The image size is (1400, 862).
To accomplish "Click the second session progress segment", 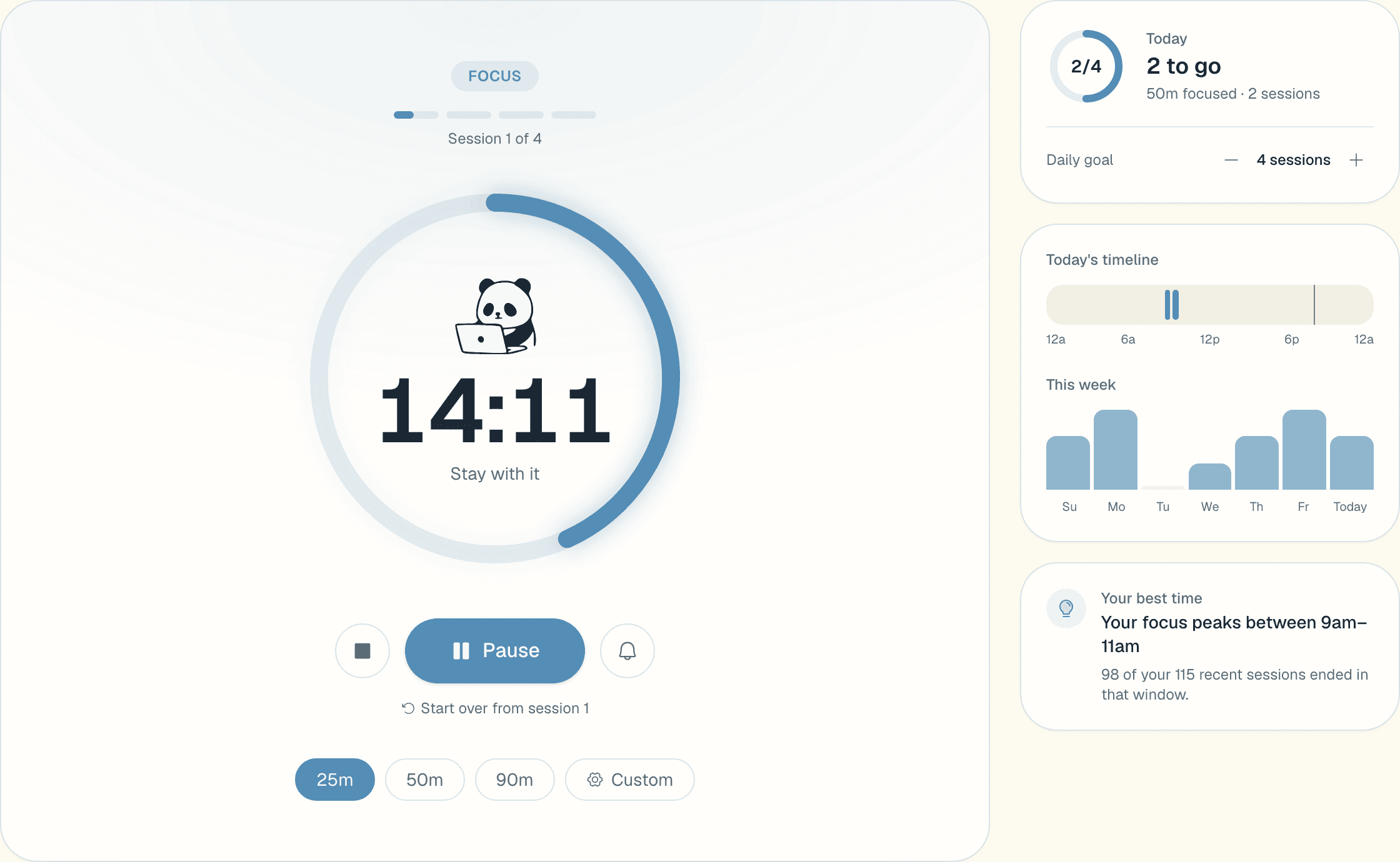I will click(469, 115).
